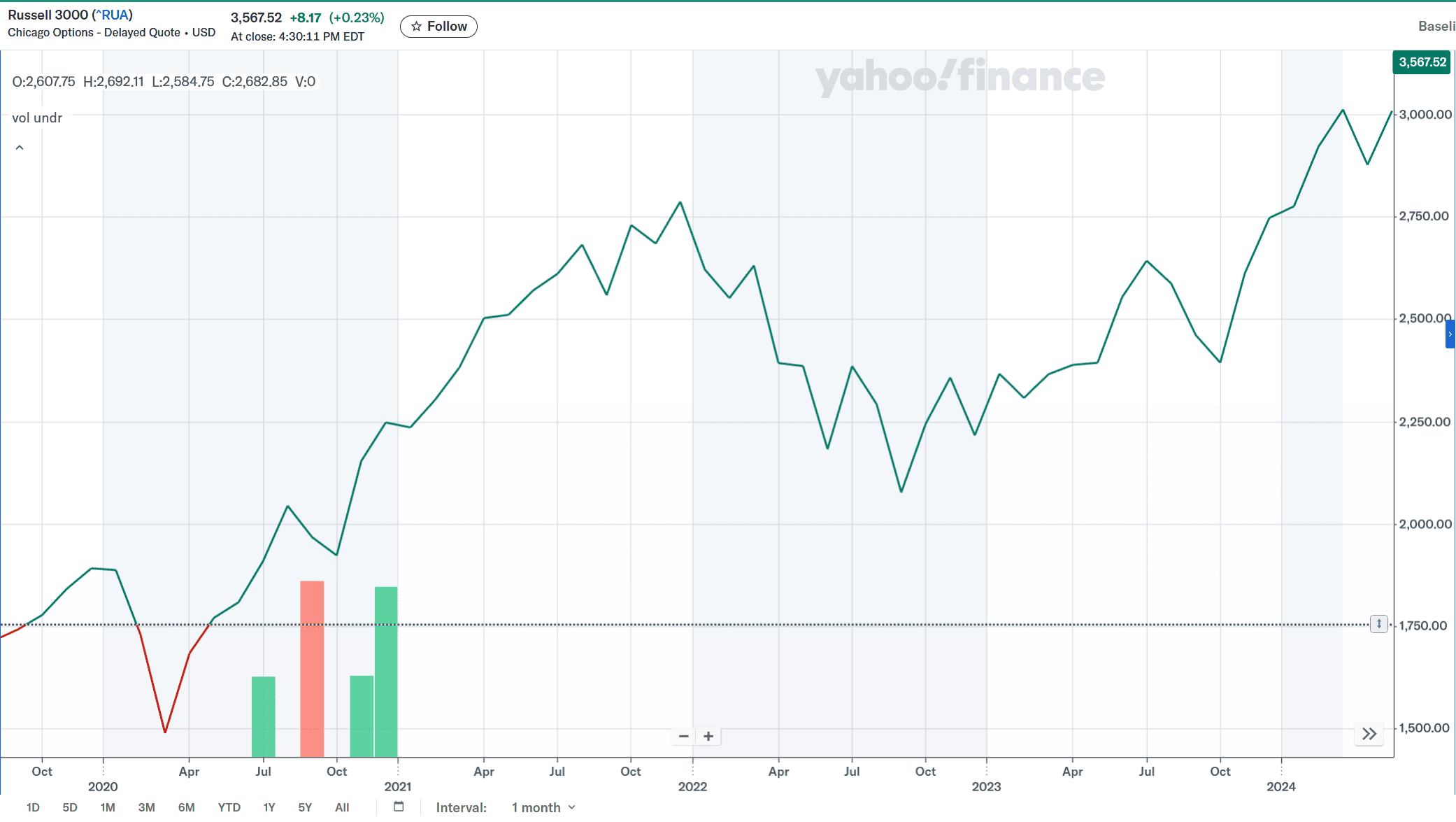Expand the blue side panel arrow

click(1450, 334)
